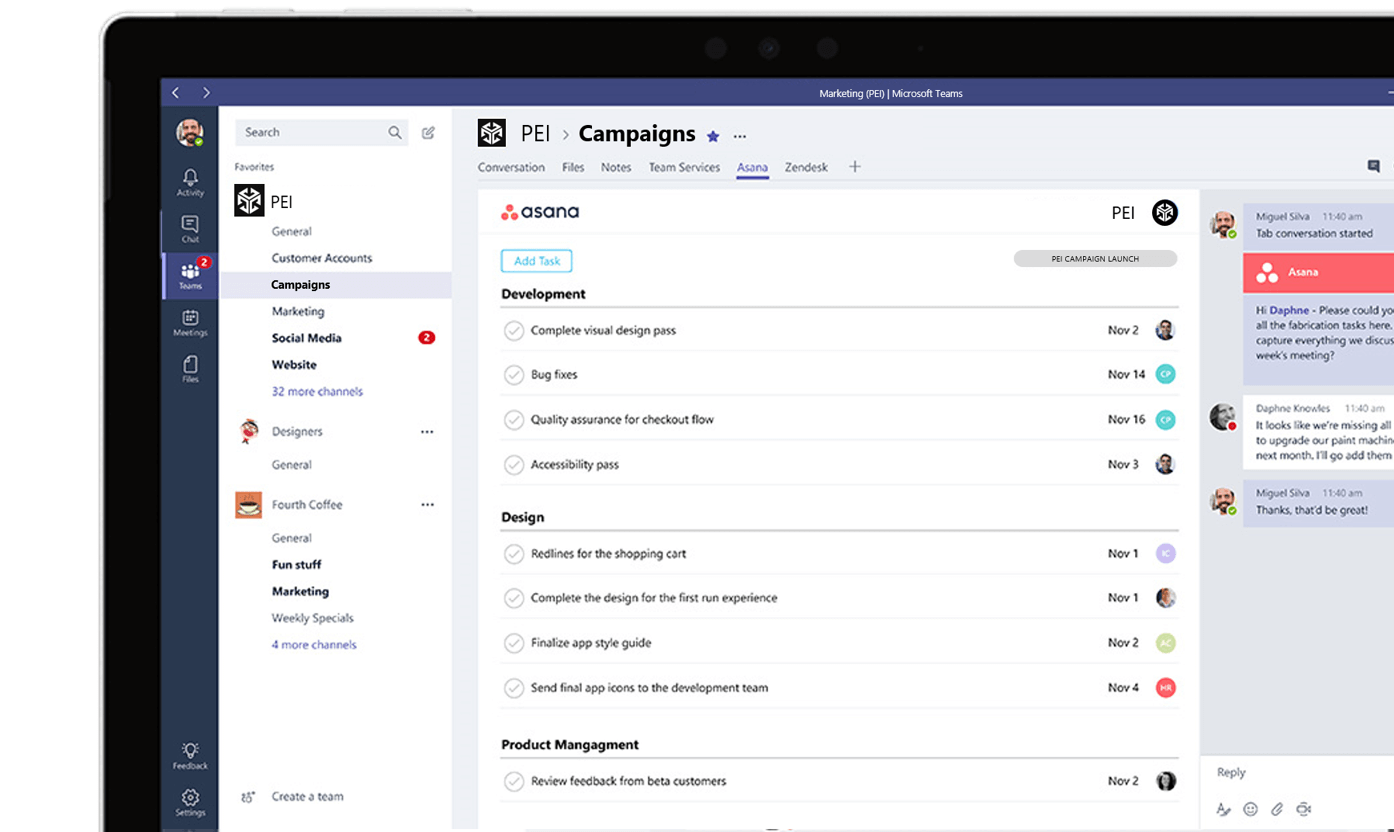The width and height of the screenshot is (1394, 832).
Task: Check off Redlines for the shopping cart
Action: click(x=514, y=553)
